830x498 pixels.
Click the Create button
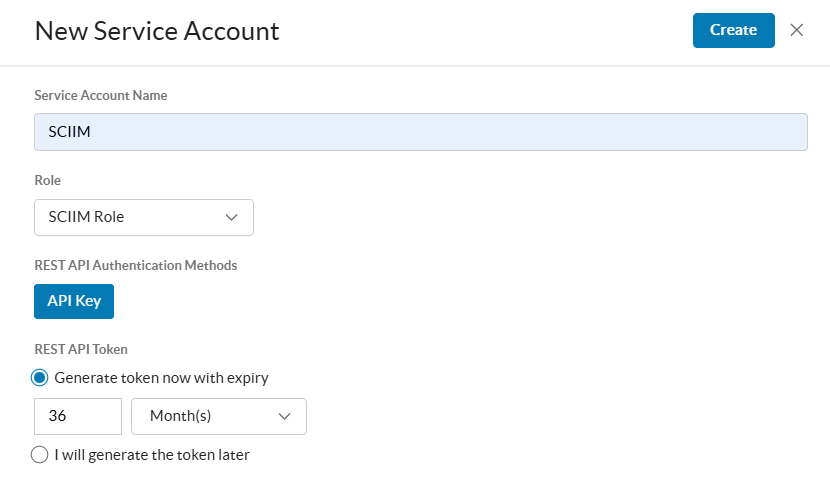[x=733, y=30]
